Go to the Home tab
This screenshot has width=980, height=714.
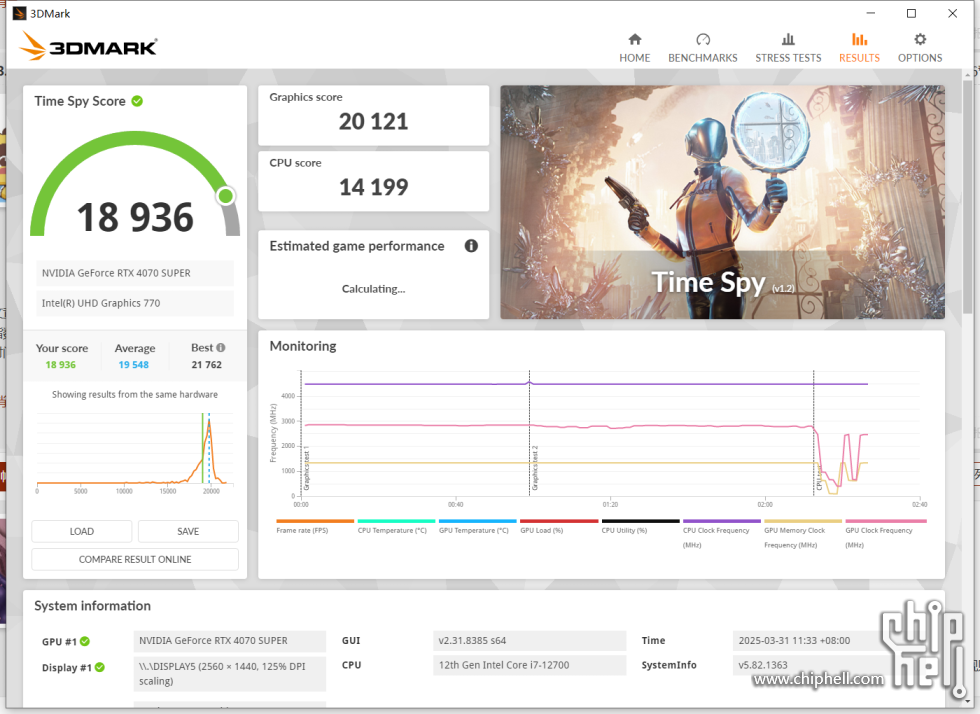click(634, 48)
